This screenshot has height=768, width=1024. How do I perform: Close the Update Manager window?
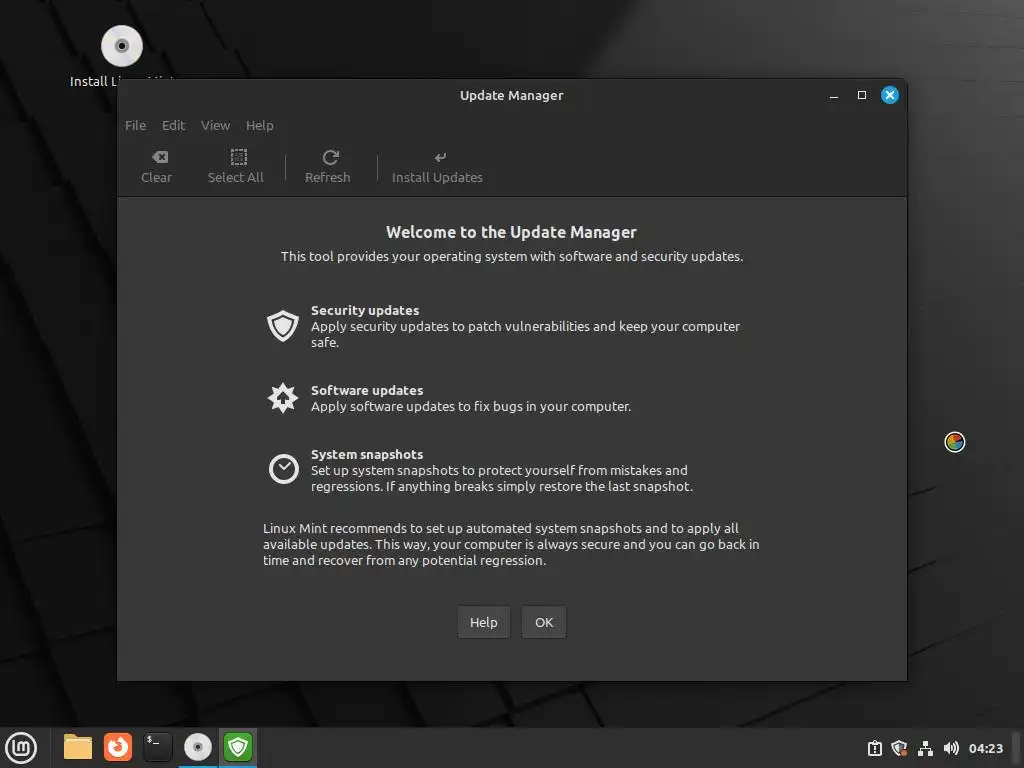889,95
